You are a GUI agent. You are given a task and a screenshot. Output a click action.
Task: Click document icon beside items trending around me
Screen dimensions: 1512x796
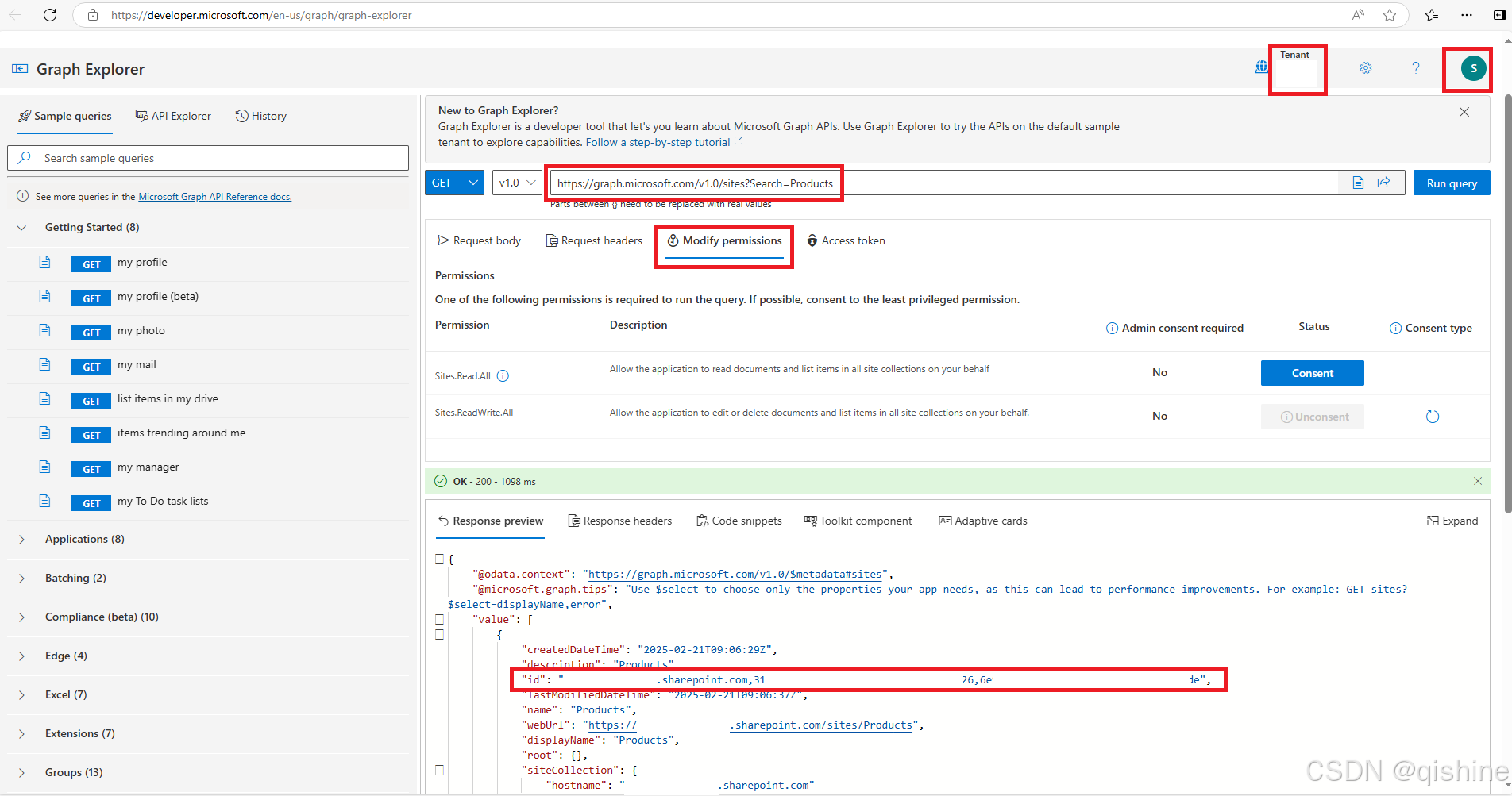[x=45, y=433]
